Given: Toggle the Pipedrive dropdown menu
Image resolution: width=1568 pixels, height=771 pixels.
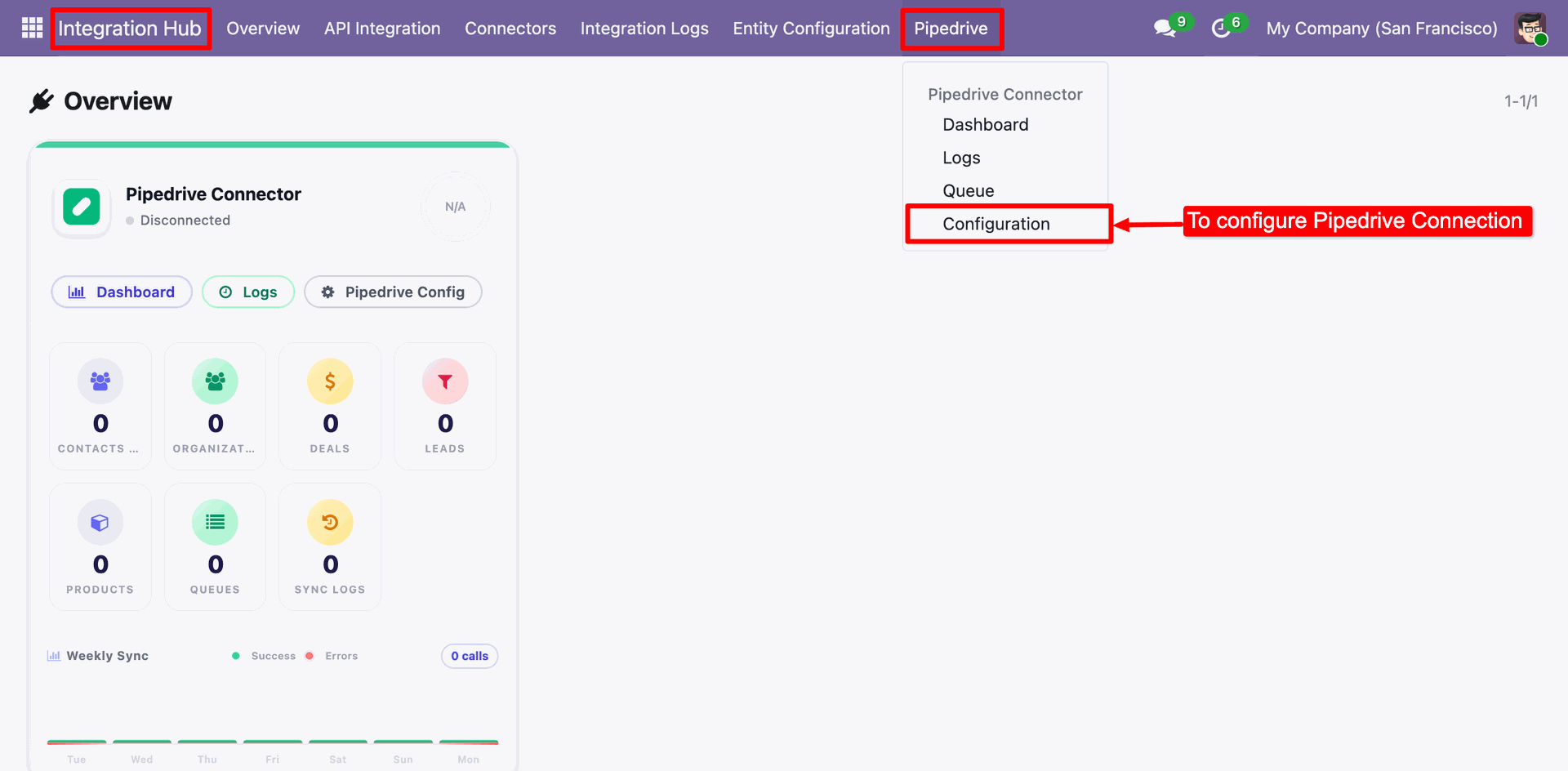Looking at the screenshot, I should [x=951, y=29].
